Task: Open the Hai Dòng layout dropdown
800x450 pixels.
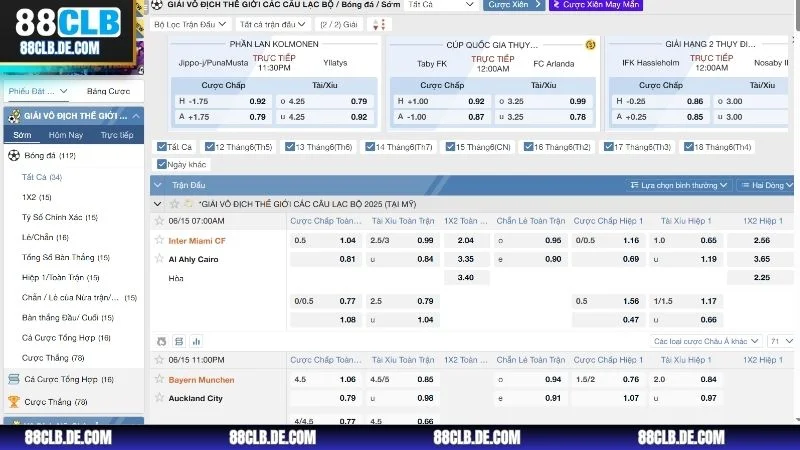Action: coord(766,185)
